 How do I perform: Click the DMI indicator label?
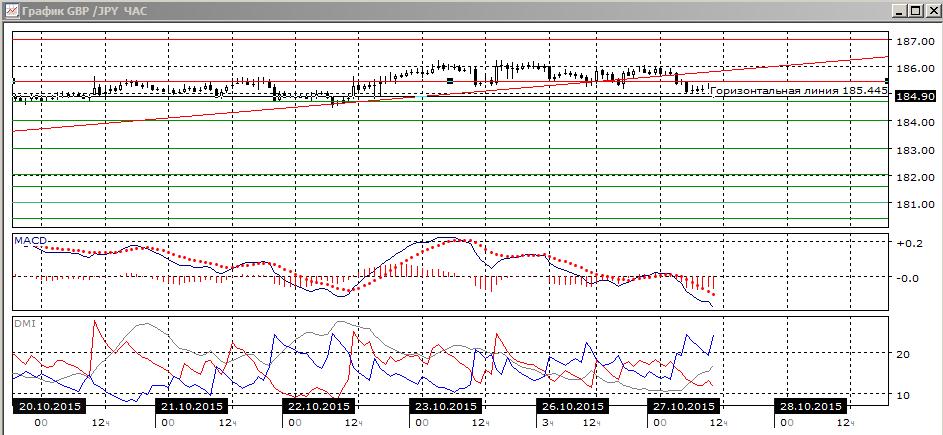[23, 324]
